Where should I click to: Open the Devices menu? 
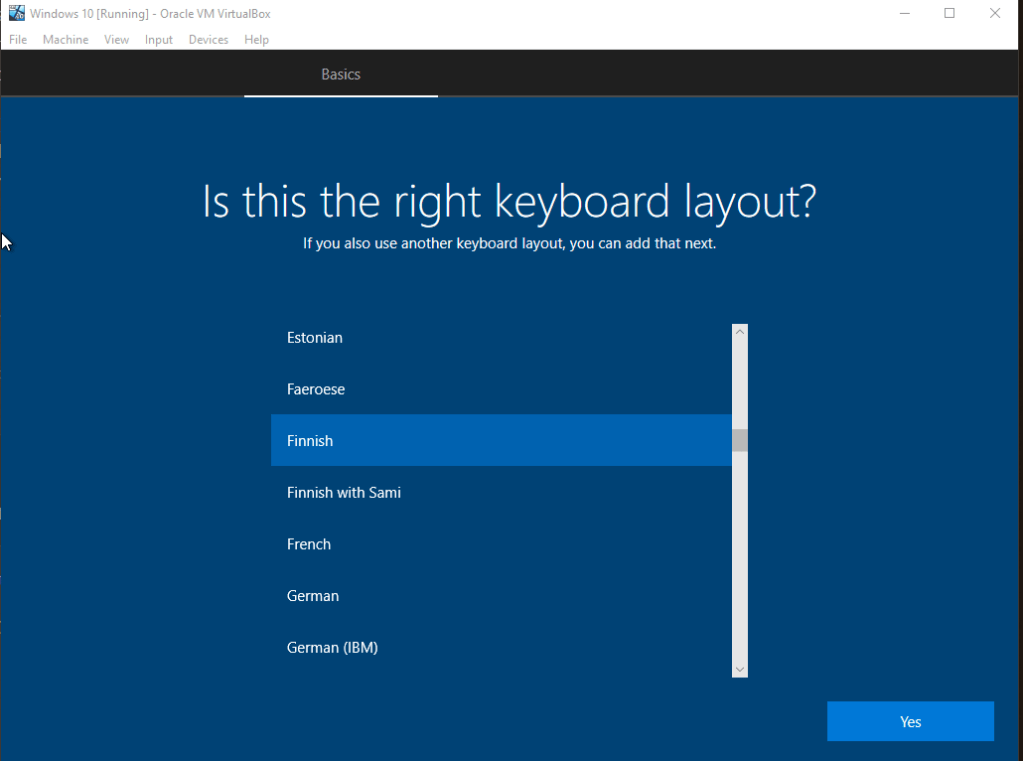pos(208,40)
